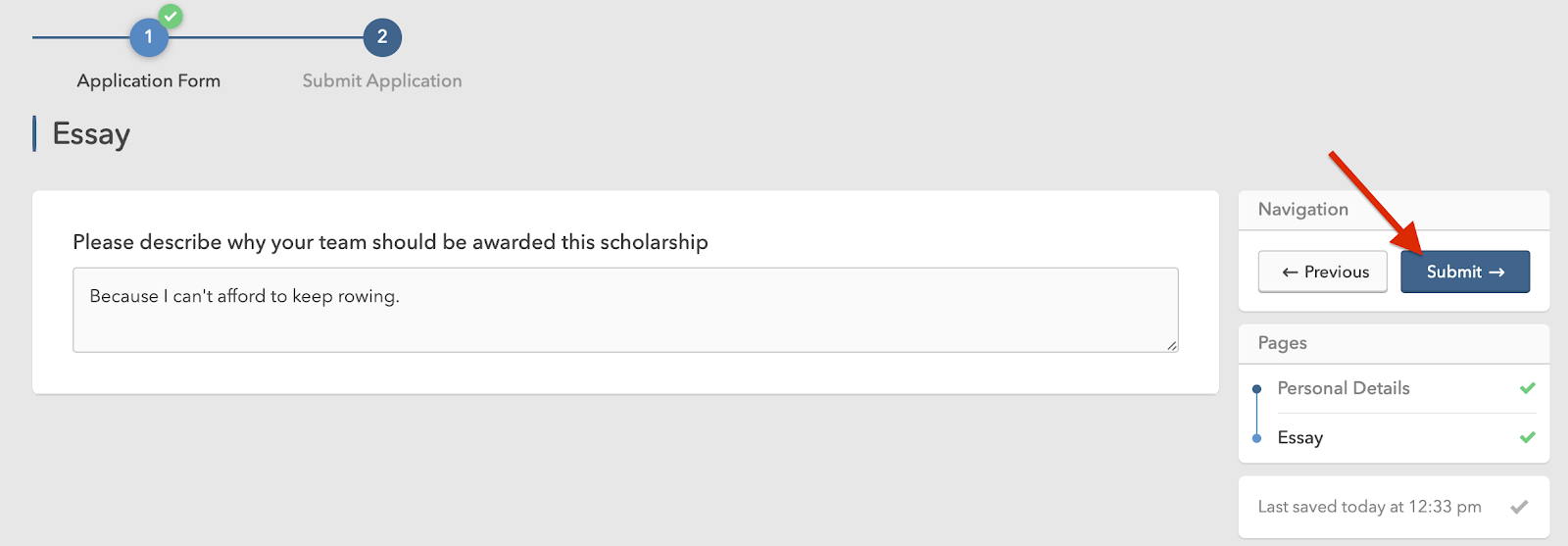Viewport: 1568px width, 546px height.
Task: Click the Submit Application step label
Action: pos(382,80)
